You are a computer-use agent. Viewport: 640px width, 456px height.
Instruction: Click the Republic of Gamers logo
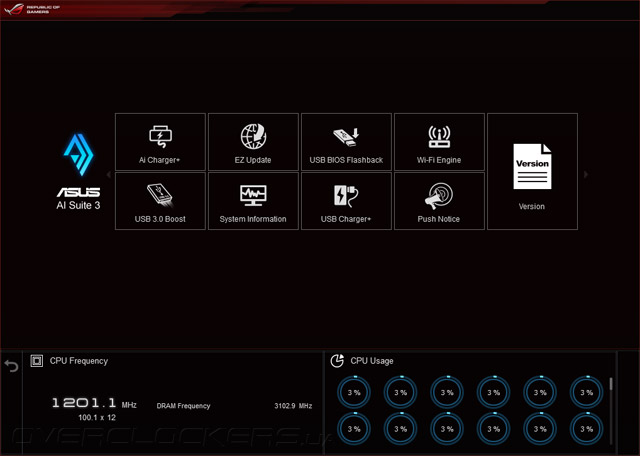pos(32,9)
